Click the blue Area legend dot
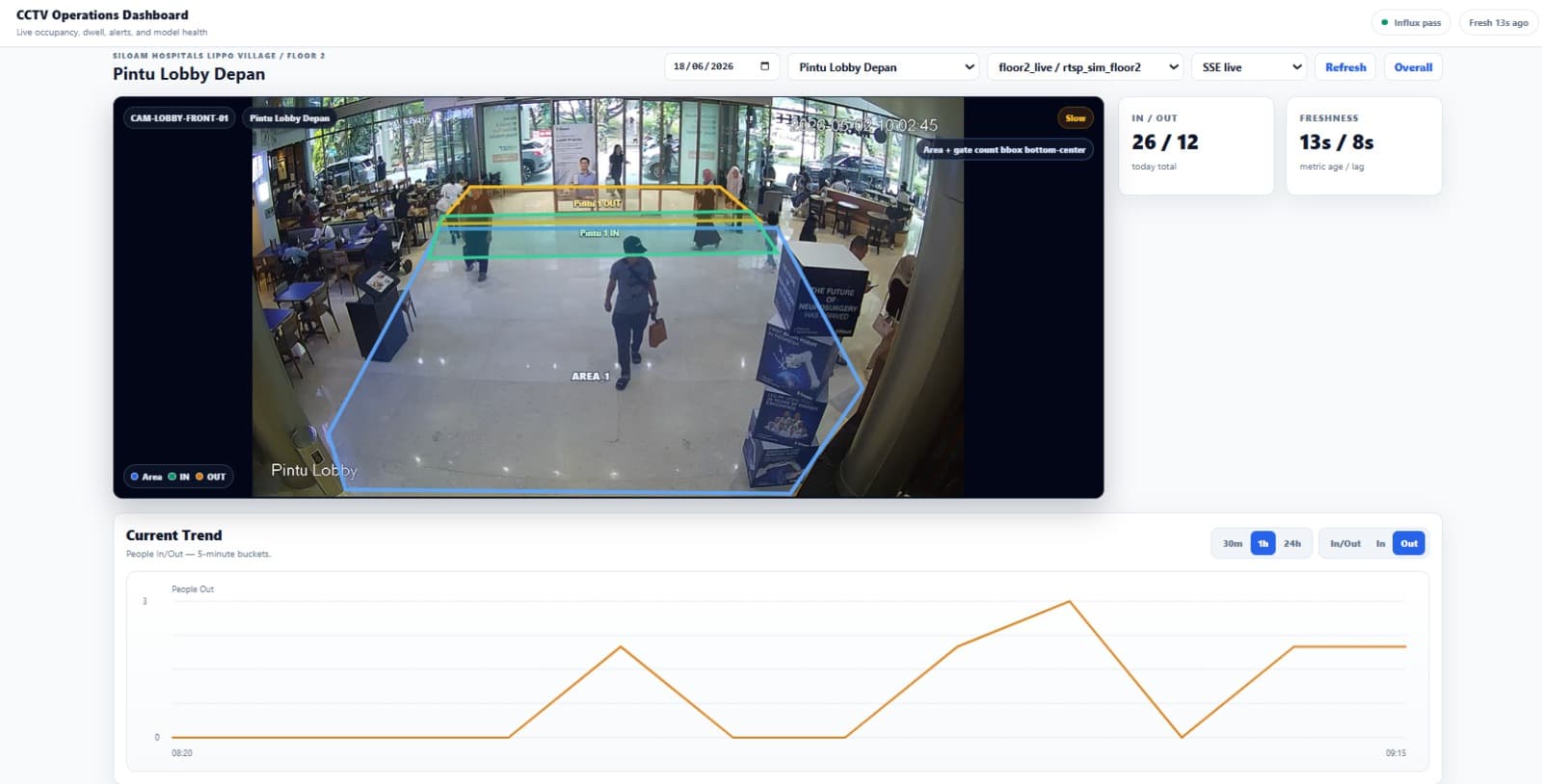 pyautogui.click(x=135, y=476)
